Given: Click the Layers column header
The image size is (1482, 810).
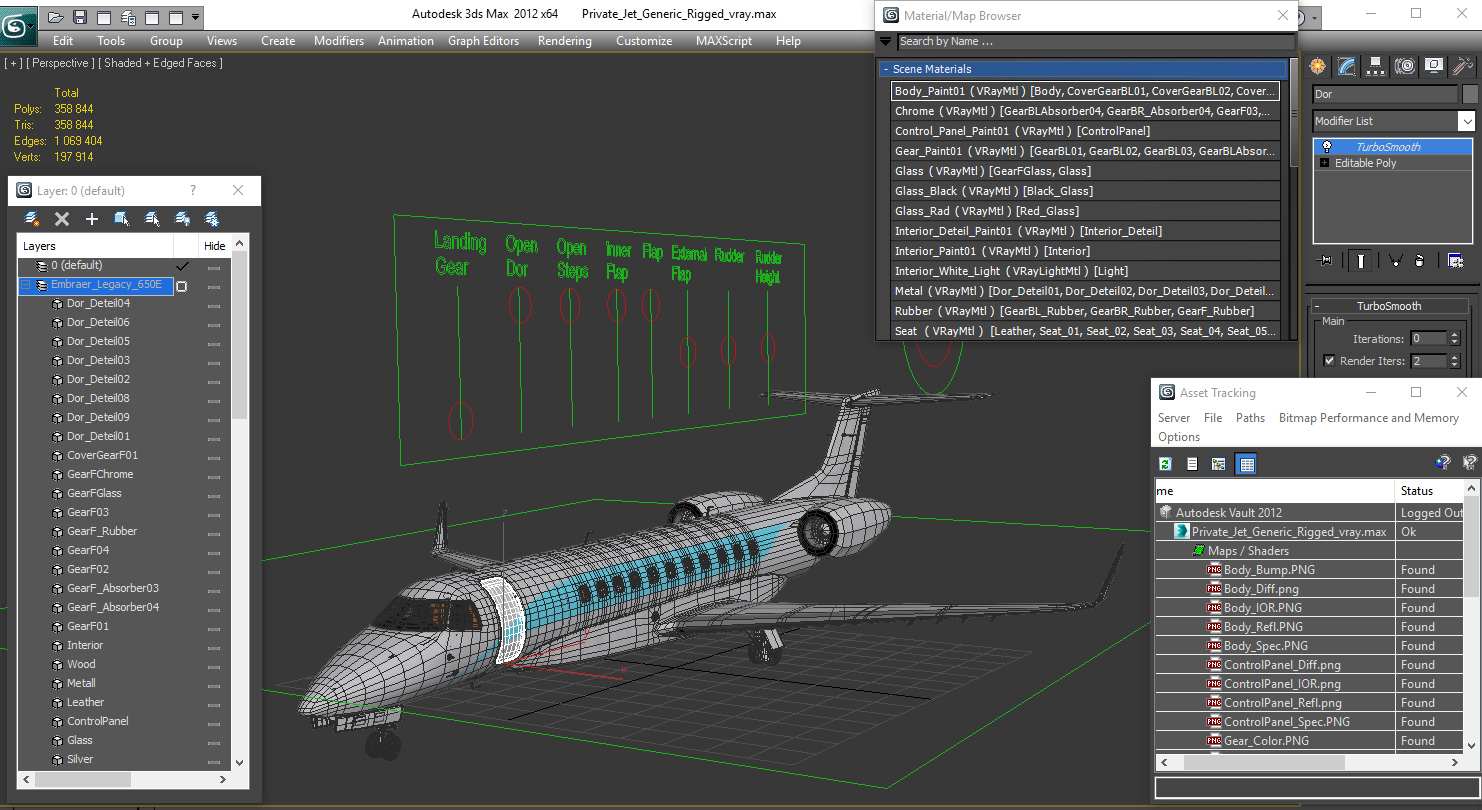Looking at the screenshot, I should 95,246.
